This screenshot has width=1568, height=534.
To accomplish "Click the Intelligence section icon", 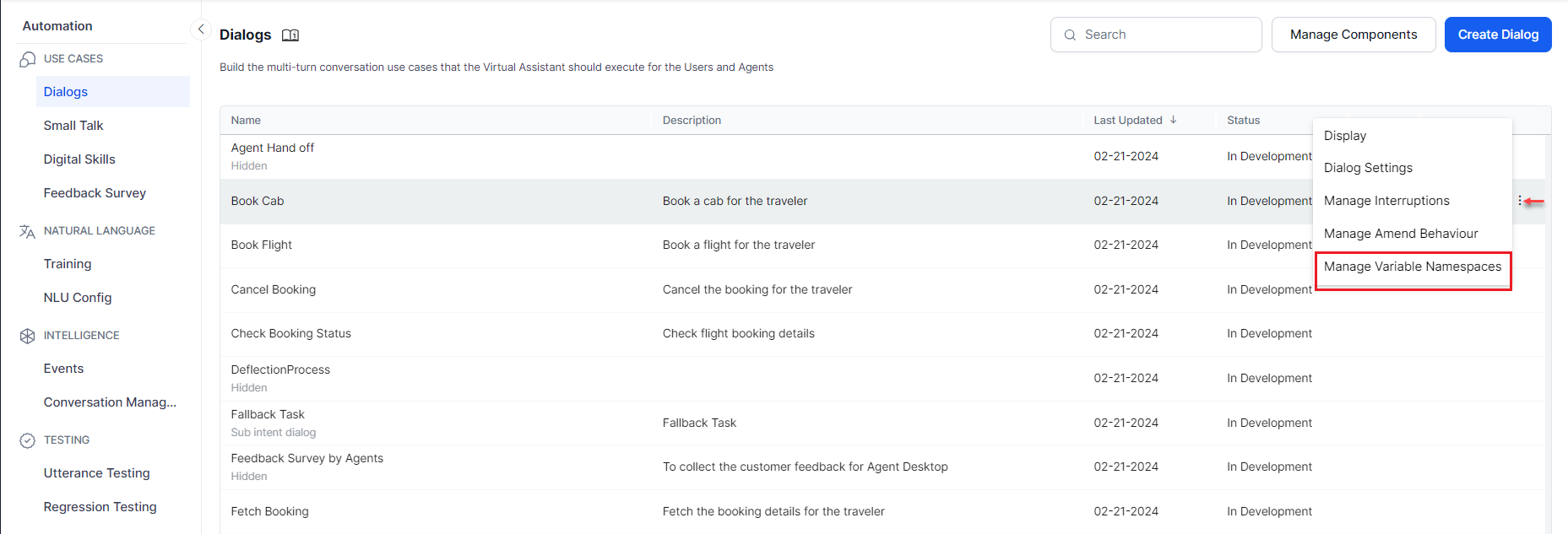I will click(x=27, y=336).
